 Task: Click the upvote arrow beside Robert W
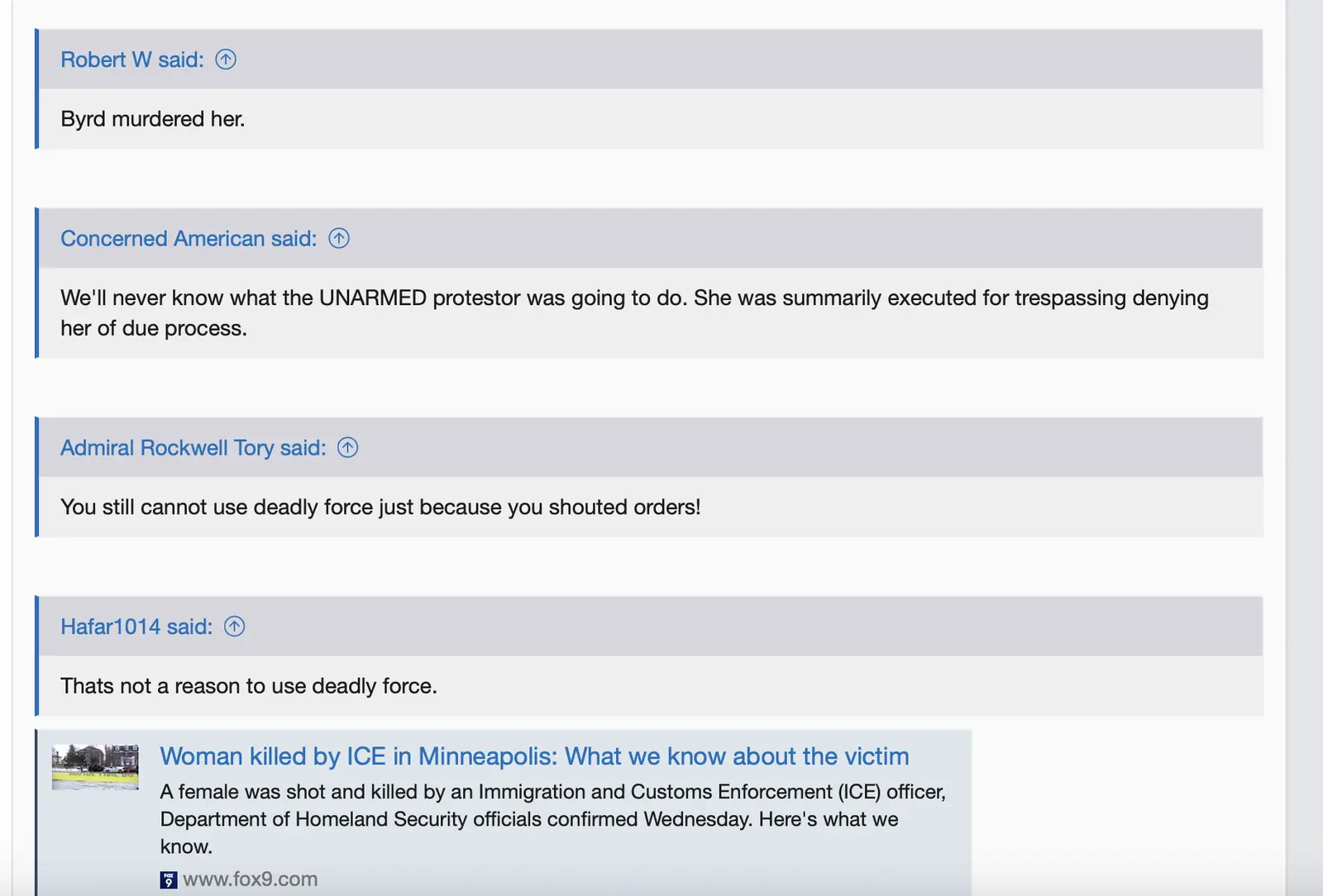point(227,59)
